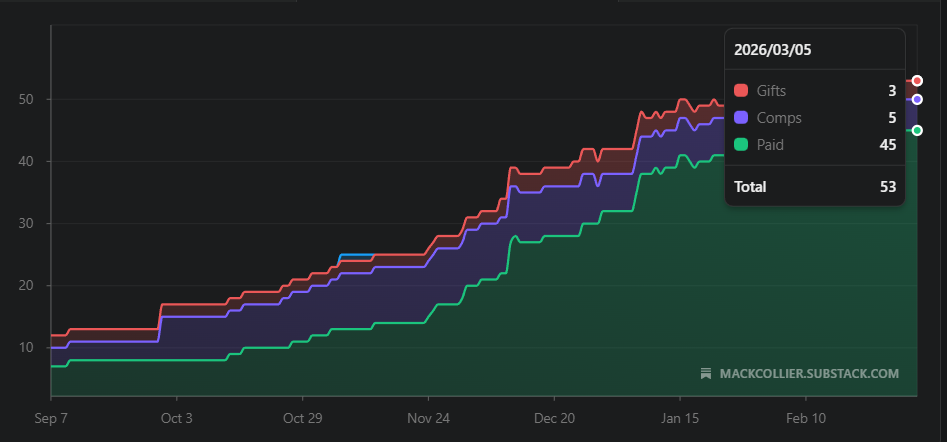
Task: Click the Gifts label in tooltip
Action: pyautogui.click(x=771, y=91)
